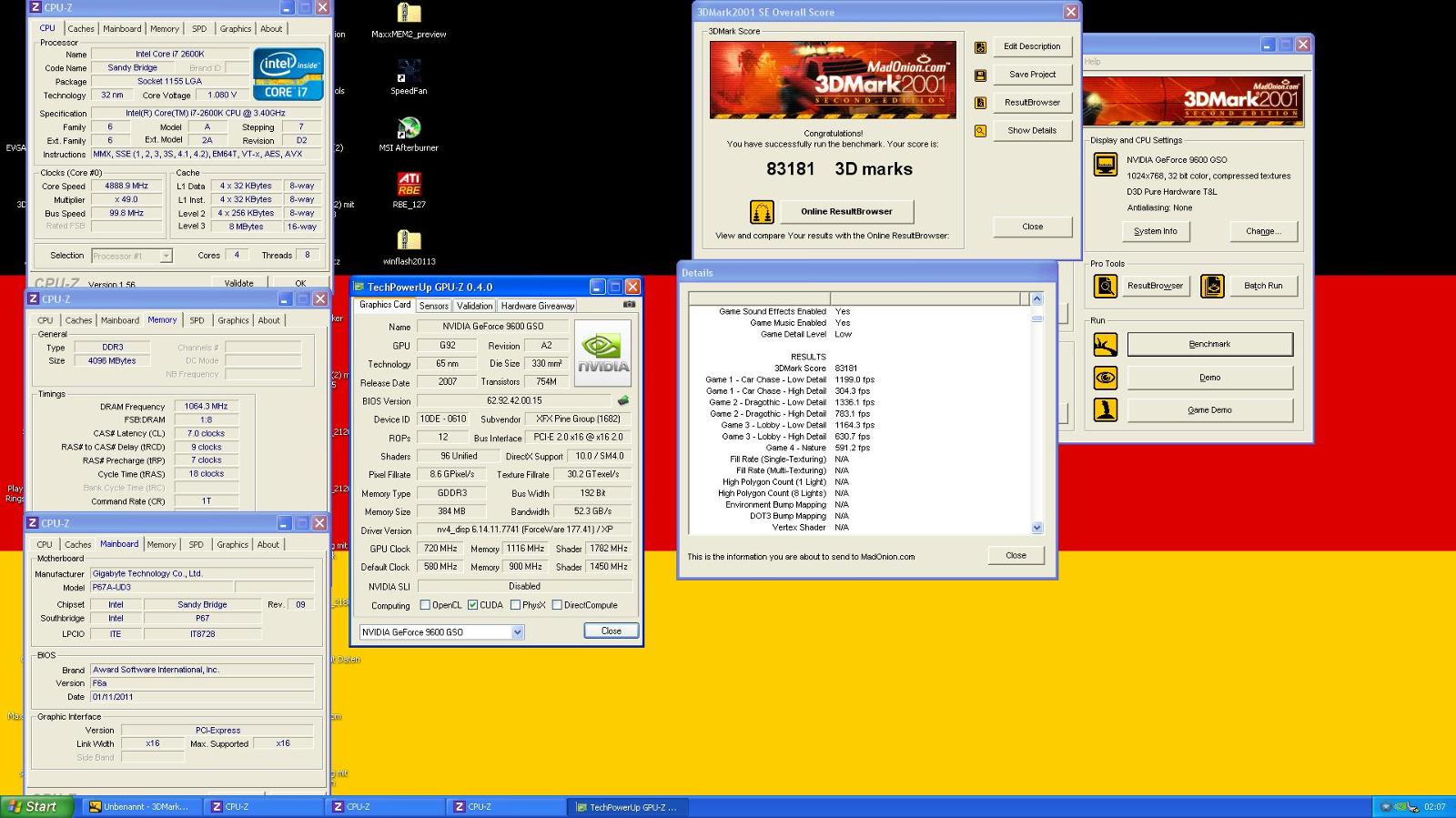
Task: Switch to the Graphics tab in top CPU-Z window
Action: click(236, 29)
